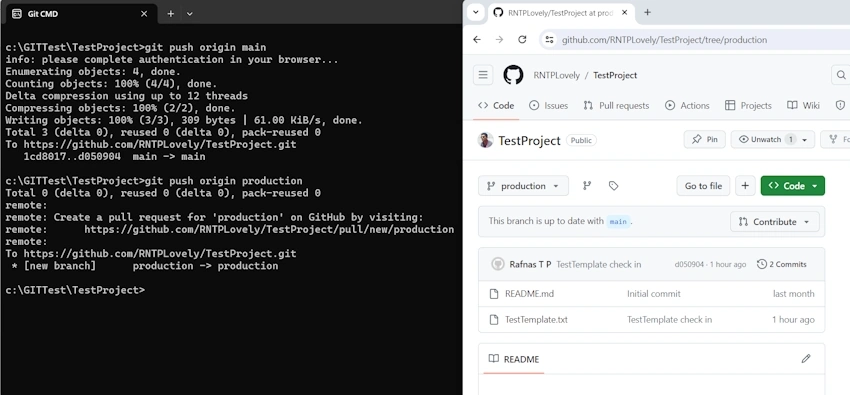Close the Git CMD terminal tab

click(x=144, y=14)
